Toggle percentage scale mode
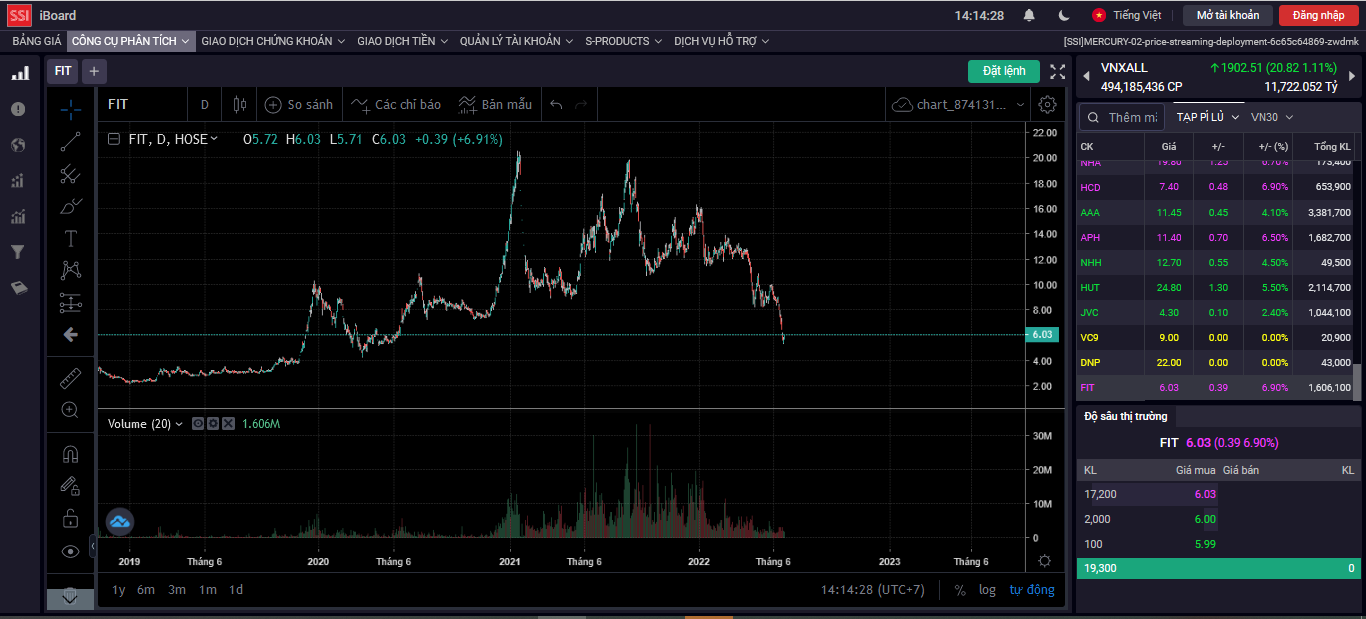Viewport: 1366px width, 619px height. coord(960,590)
